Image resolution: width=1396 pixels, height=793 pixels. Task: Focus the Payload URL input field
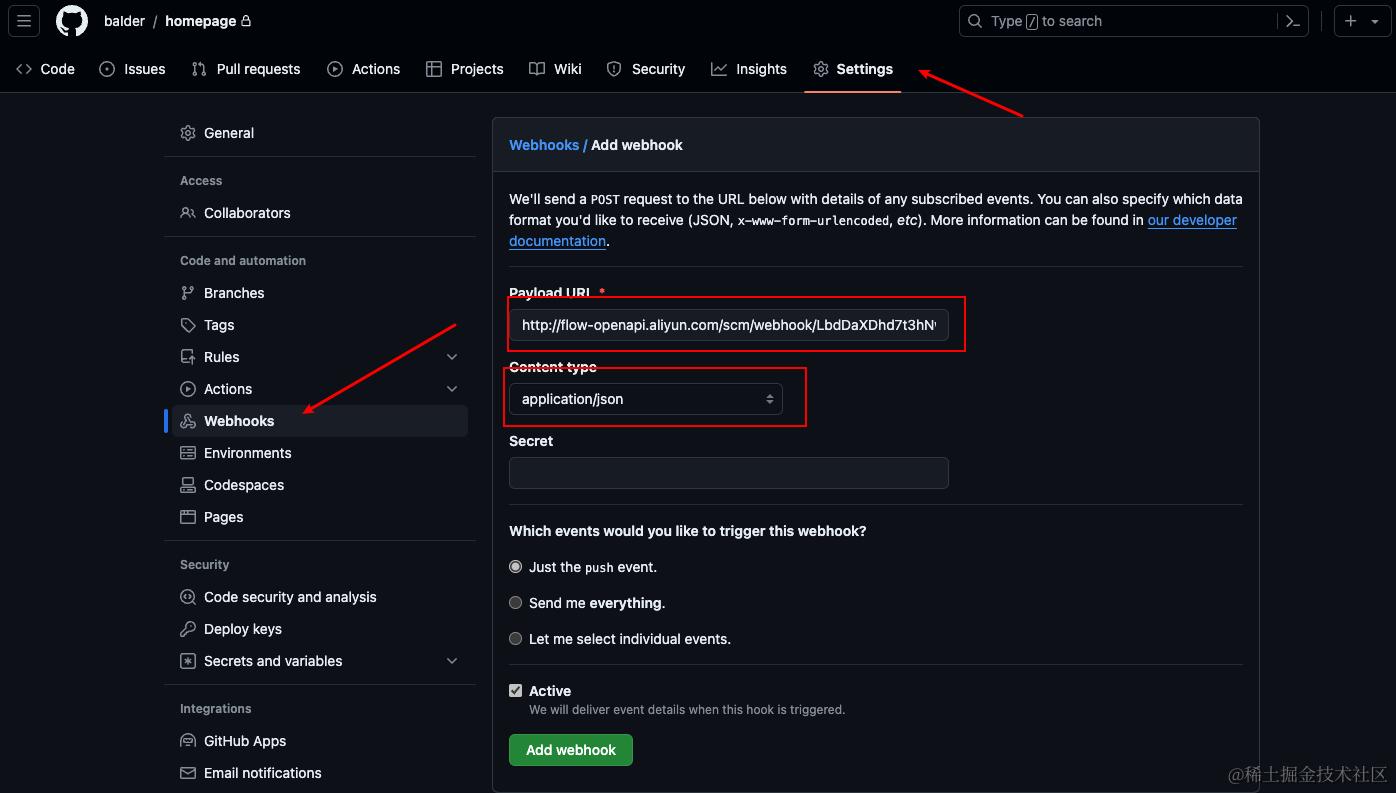pos(729,325)
